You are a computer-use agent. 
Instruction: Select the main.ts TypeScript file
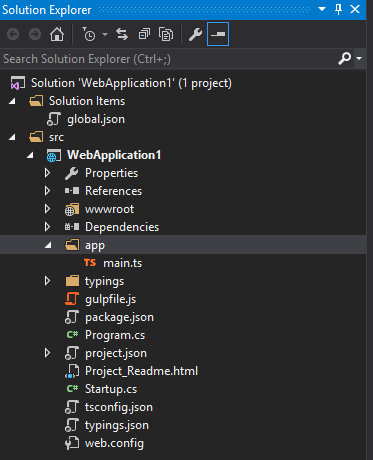[x=122, y=263]
